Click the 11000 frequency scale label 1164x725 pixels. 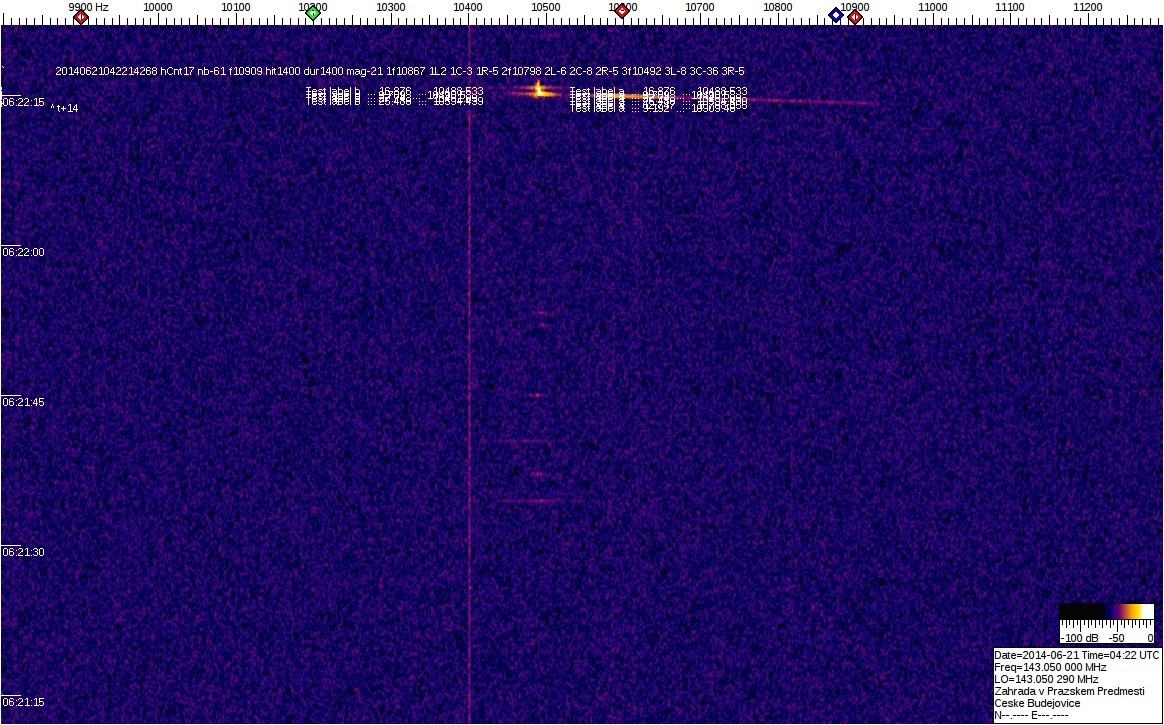click(932, 7)
